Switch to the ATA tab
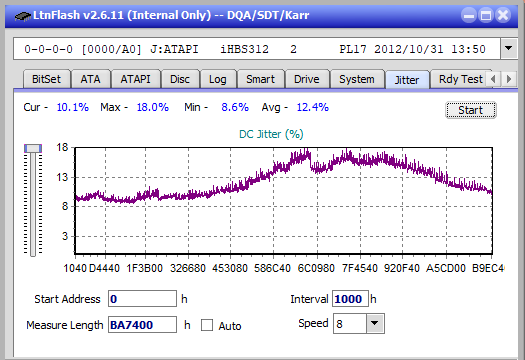525x360 pixels. pos(90,79)
